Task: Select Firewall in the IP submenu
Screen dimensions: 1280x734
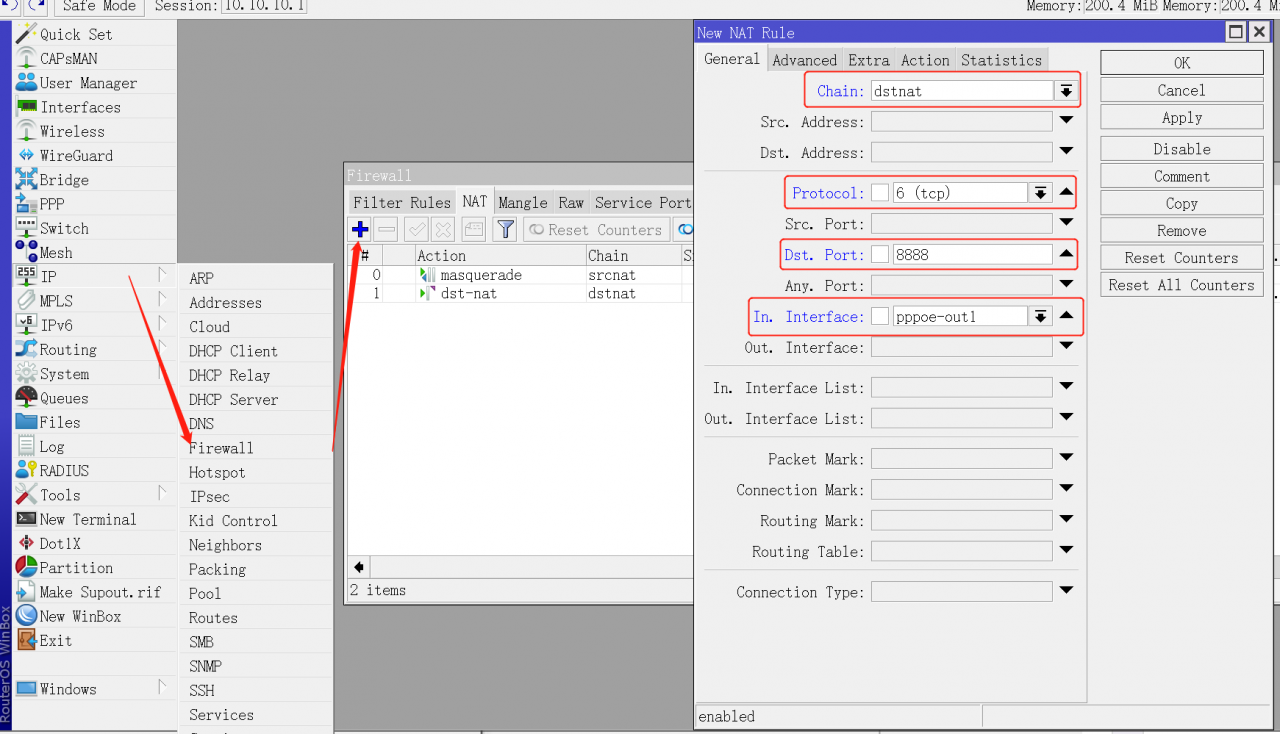Action: point(221,448)
